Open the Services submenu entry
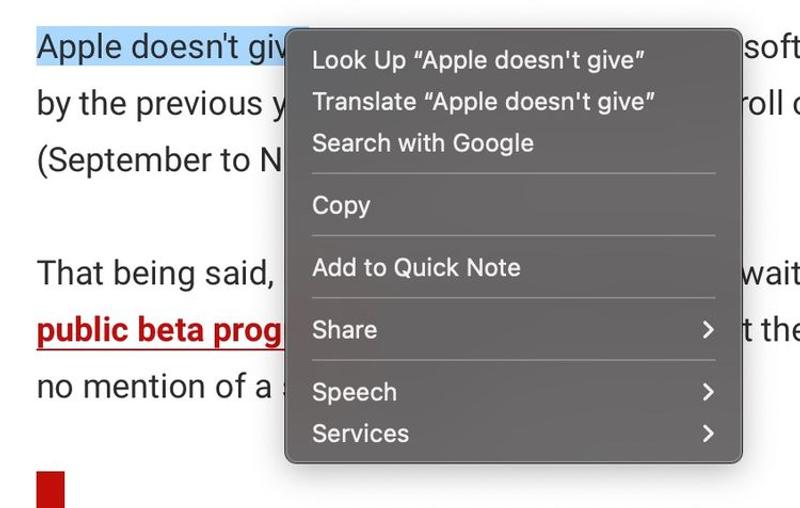The height and width of the screenshot is (508, 800). point(360,433)
